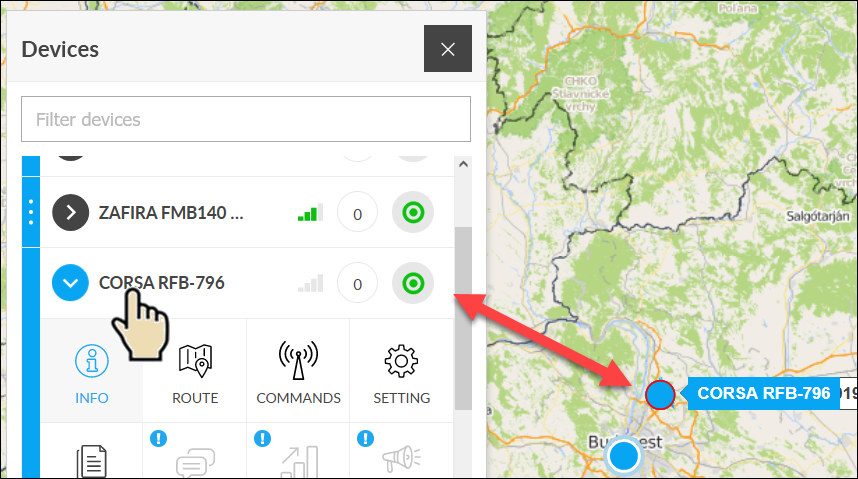
Task: Open the chat messages icon
Action: pos(195,462)
